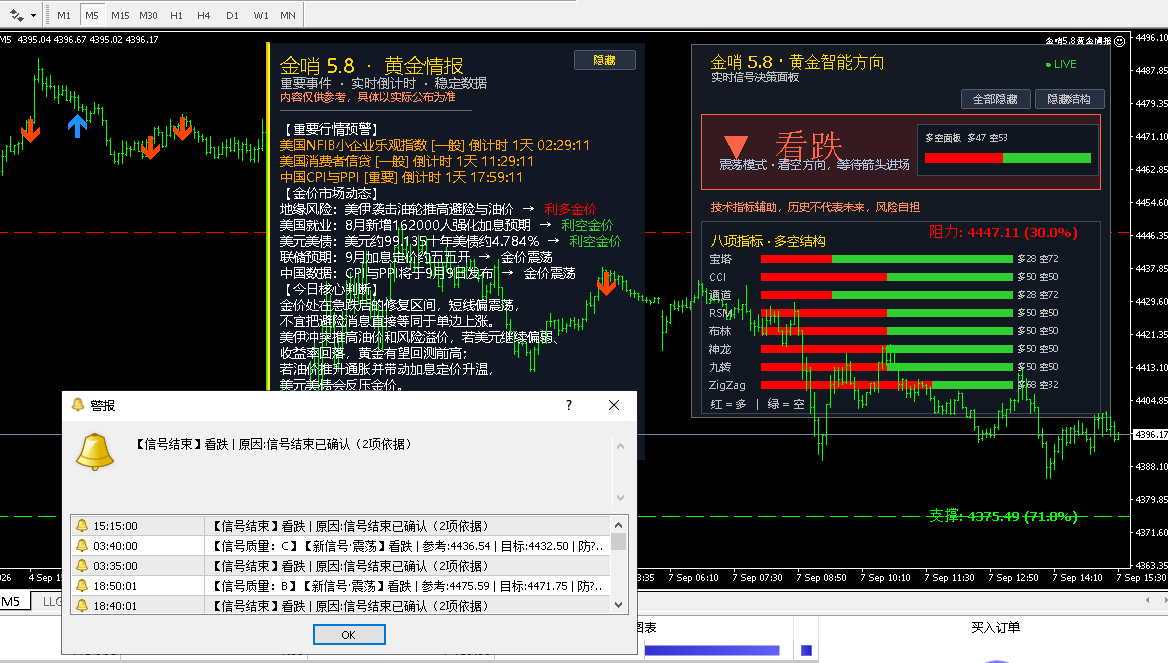Switch chart to M1 timeframe
This screenshot has height=663, width=1168.
(x=64, y=15)
